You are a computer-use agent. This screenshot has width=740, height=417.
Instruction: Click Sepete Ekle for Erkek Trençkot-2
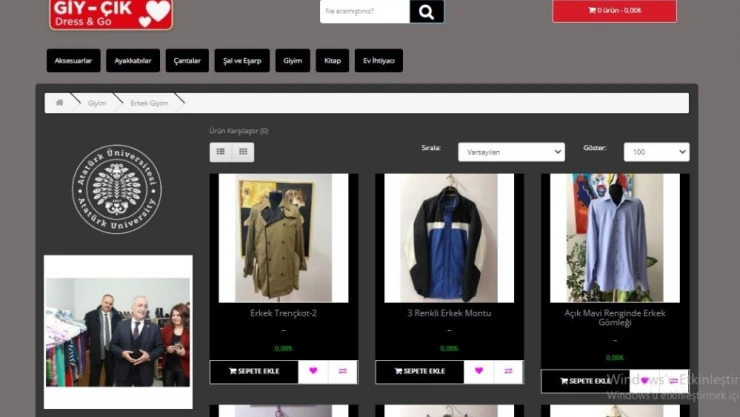254,371
